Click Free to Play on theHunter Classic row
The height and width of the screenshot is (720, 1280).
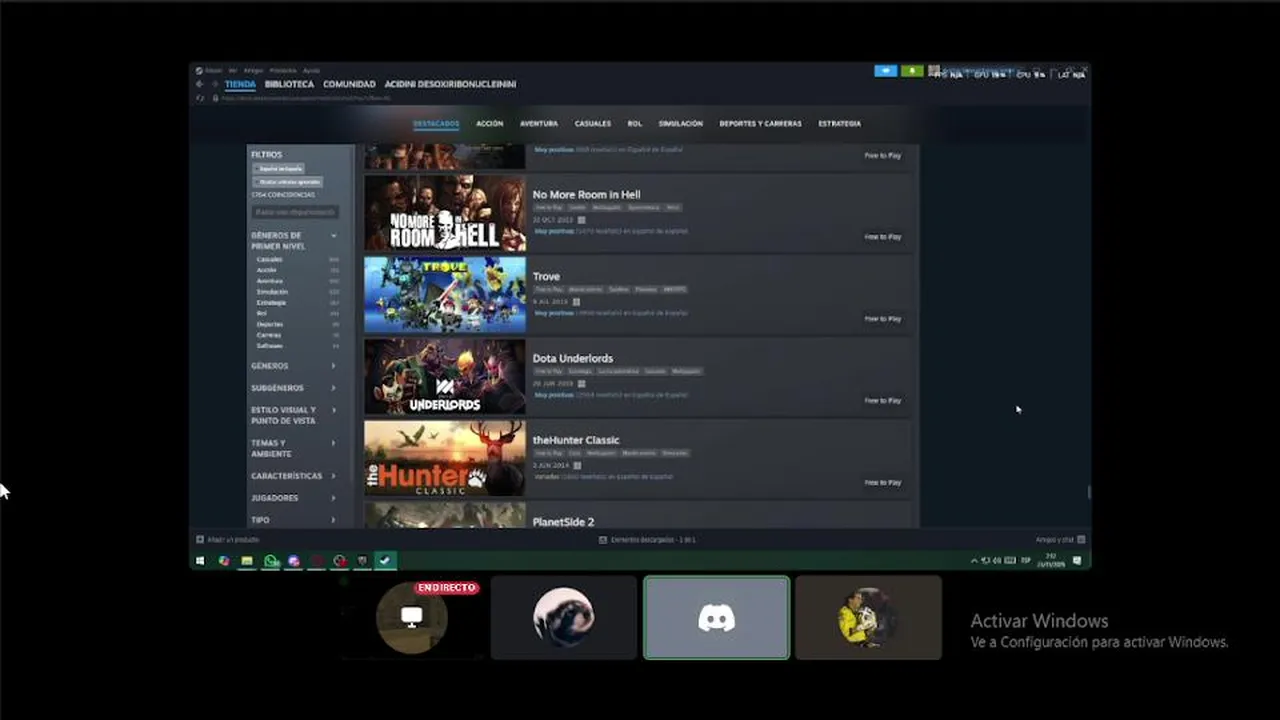tap(883, 483)
